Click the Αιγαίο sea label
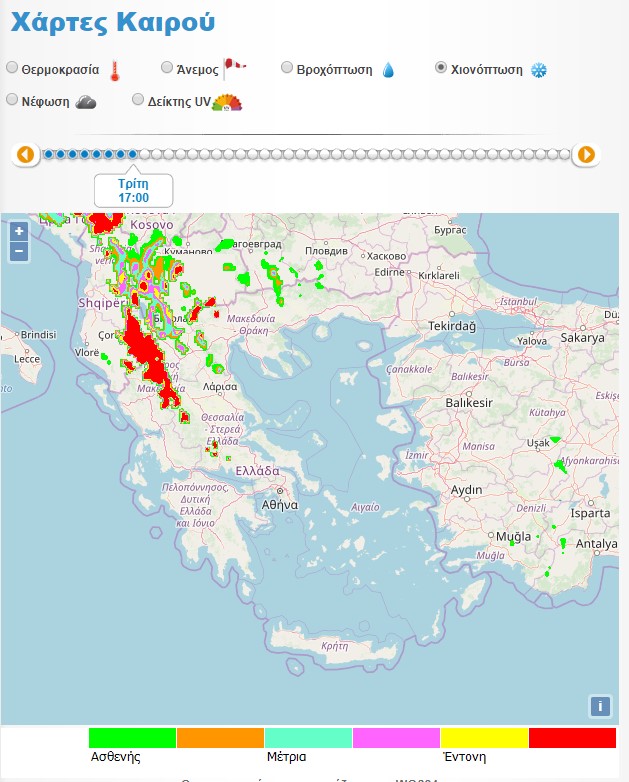This screenshot has width=629, height=782. [x=365, y=507]
